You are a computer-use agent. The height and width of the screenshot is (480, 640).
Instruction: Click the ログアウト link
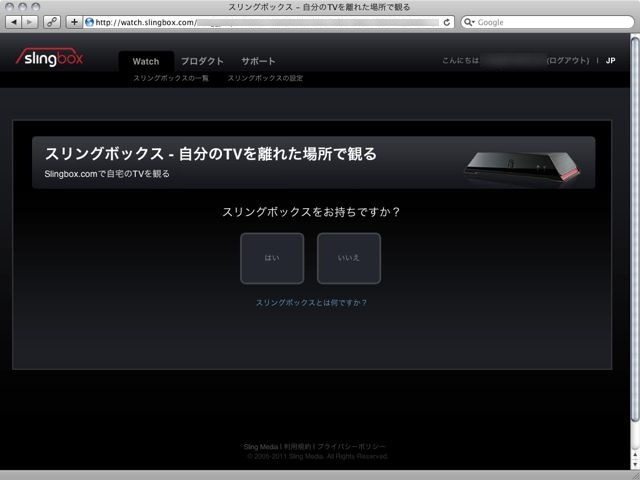568,60
